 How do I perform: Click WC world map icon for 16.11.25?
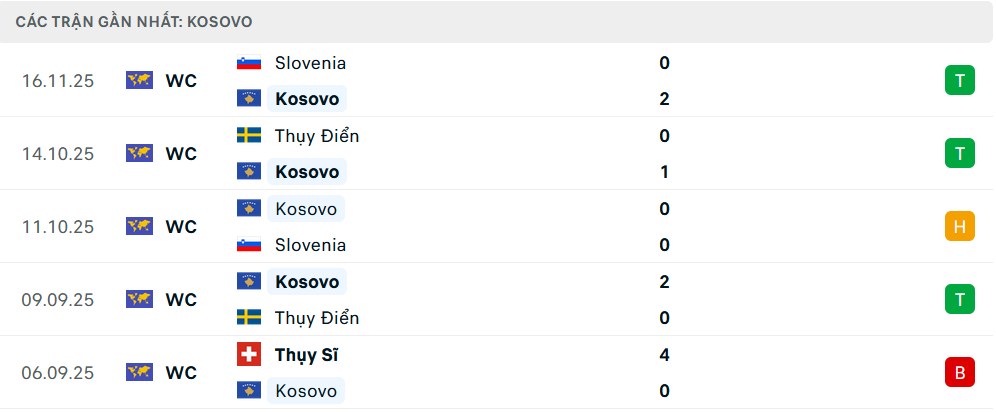[139, 81]
